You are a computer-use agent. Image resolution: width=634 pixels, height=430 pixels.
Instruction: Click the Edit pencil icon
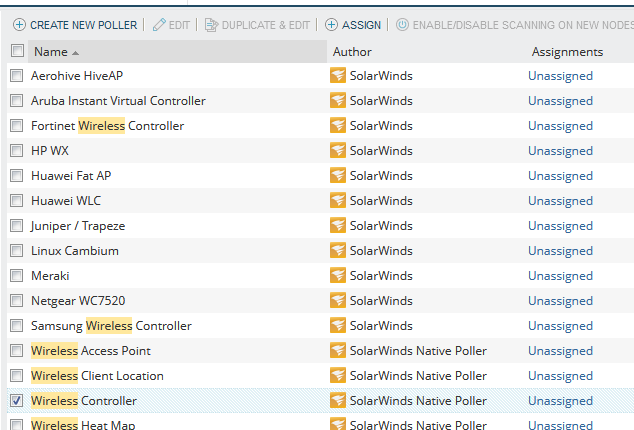pyautogui.click(x=159, y=25)
